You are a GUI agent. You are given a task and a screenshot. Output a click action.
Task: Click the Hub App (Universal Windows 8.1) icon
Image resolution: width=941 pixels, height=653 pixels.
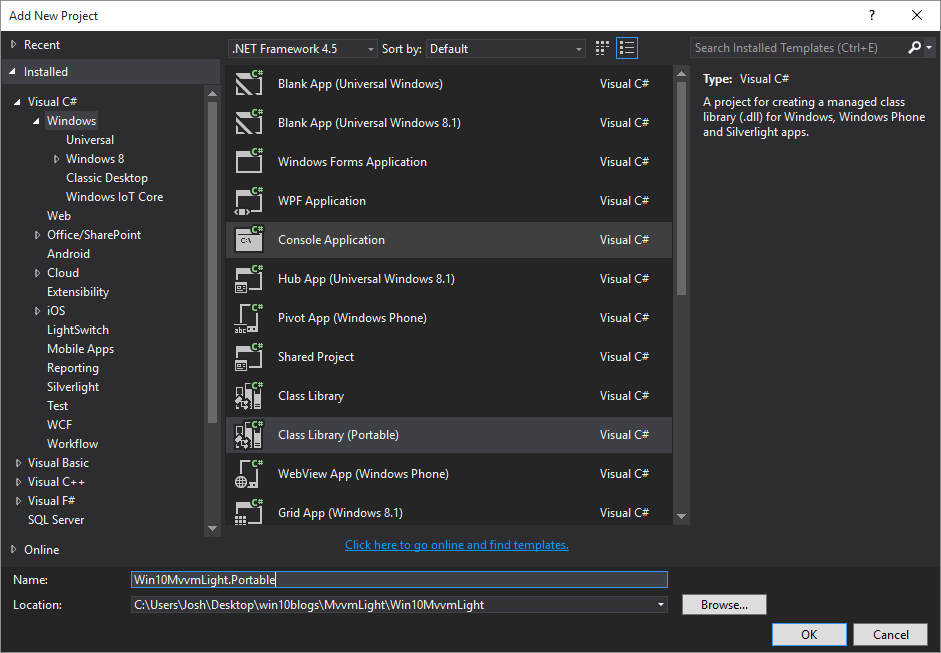click(249, 278)
